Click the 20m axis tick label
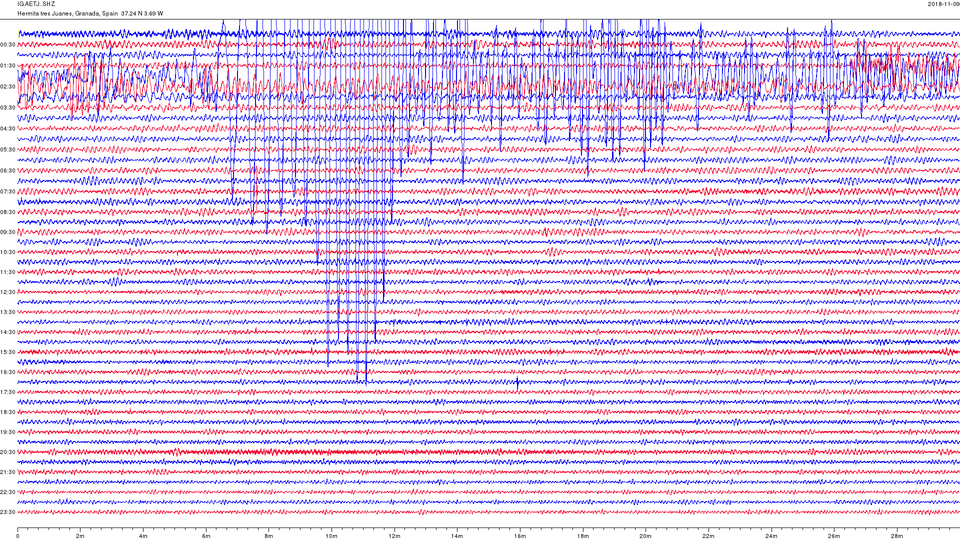The height and width of the screenshot is (540, 960). tap(645, 536)
